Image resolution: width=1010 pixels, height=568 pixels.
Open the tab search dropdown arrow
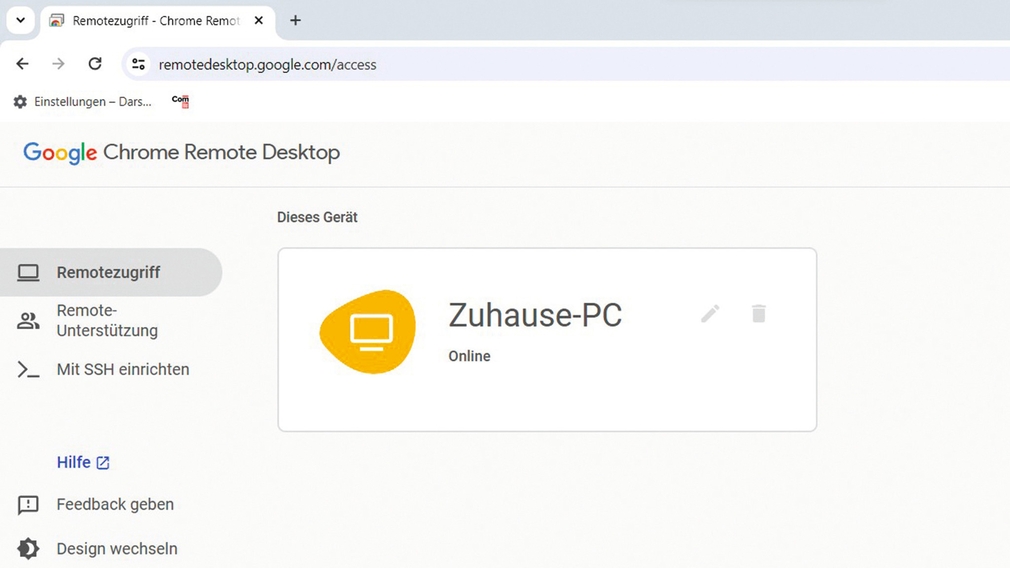pyautogui.click(x=21, y=20)
